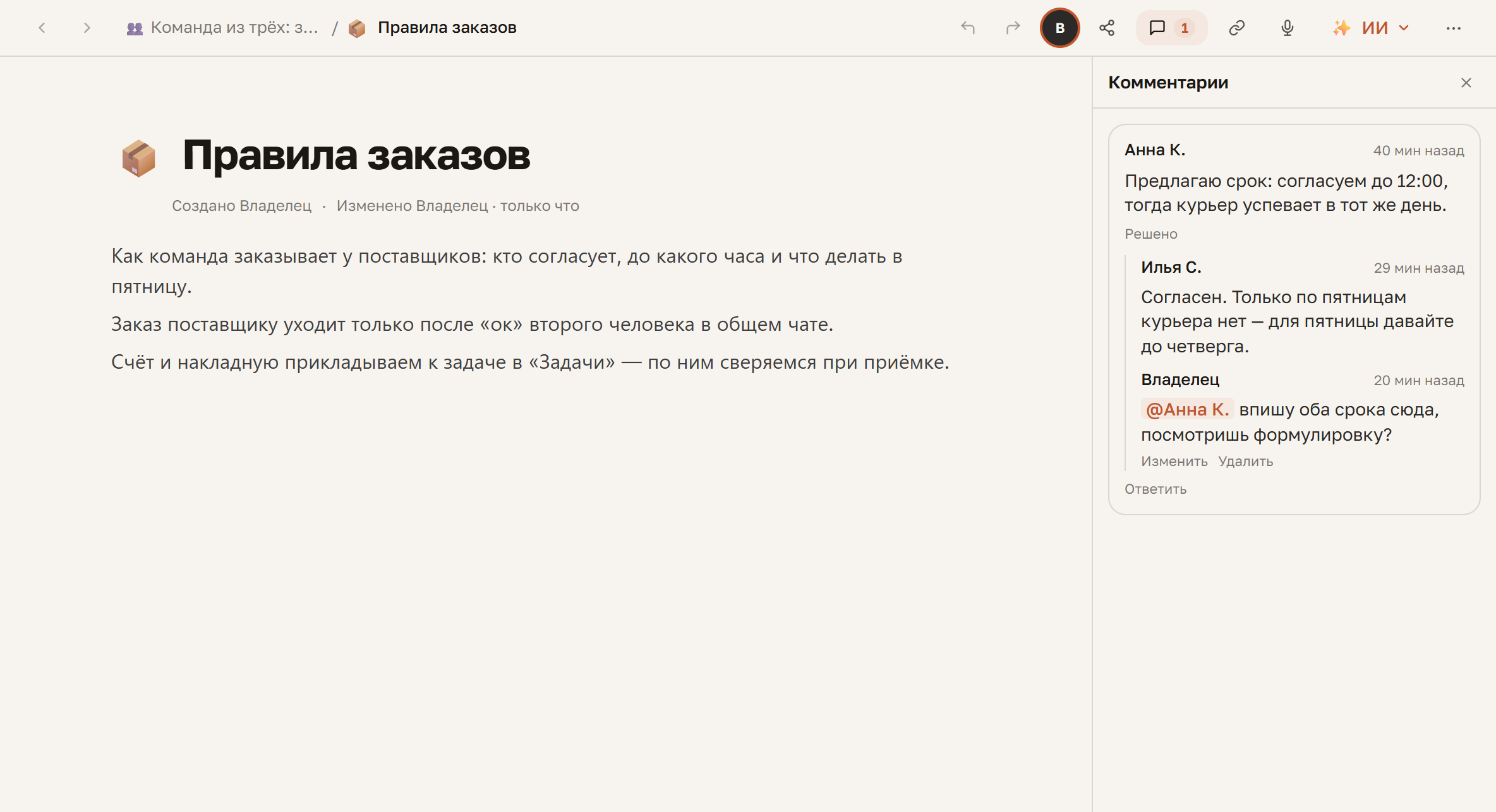Toggle the comments panel button
This screenshot has width=1496, height=812.
[1171, 28]
